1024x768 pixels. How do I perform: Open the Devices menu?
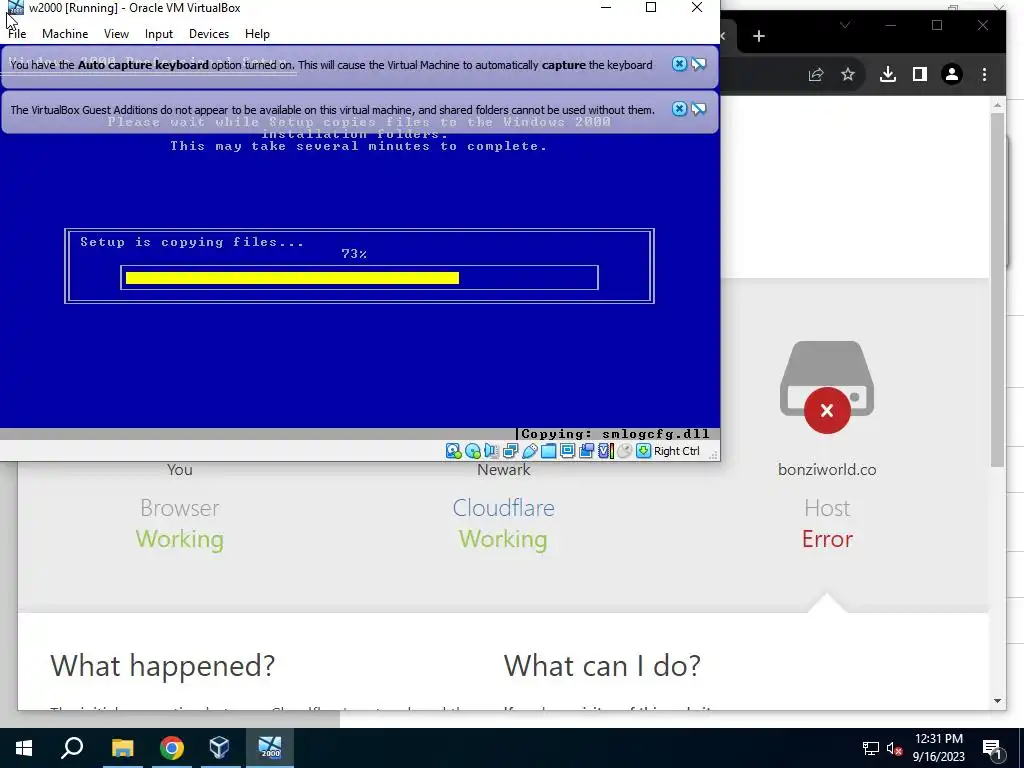209,34
